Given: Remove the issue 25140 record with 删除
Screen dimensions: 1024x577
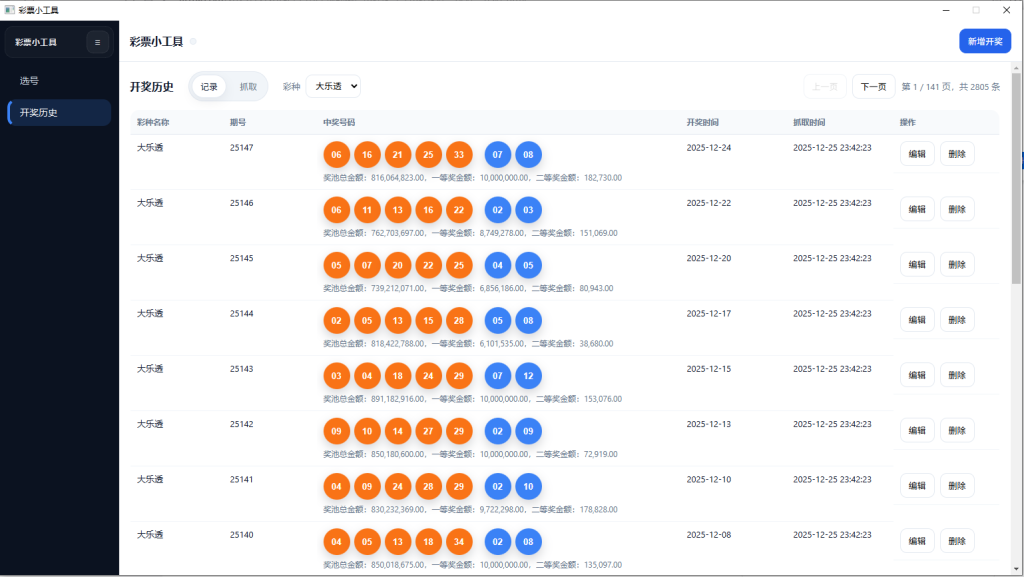Looking at the screenshot, I should 957,541.
